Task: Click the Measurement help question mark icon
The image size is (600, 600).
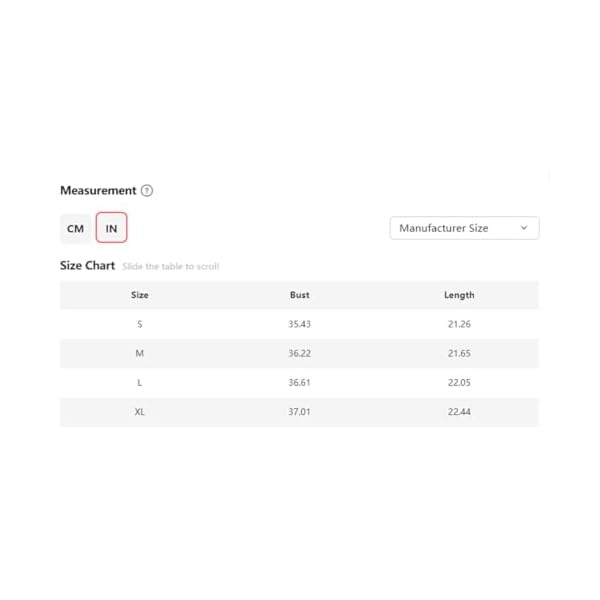Action: [x=147, y=191]
